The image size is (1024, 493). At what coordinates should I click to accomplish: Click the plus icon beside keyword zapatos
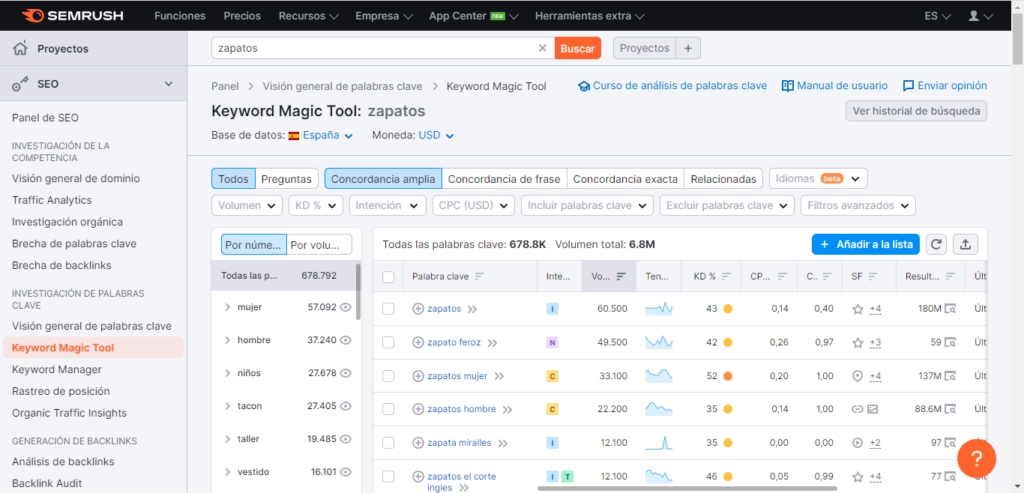click(x=418, y=309)
